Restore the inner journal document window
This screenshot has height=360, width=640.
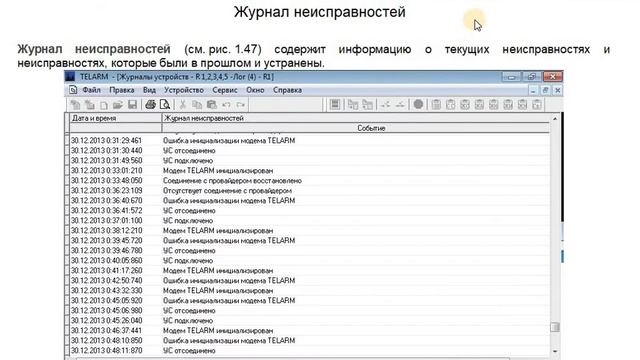tap(545, 90)
